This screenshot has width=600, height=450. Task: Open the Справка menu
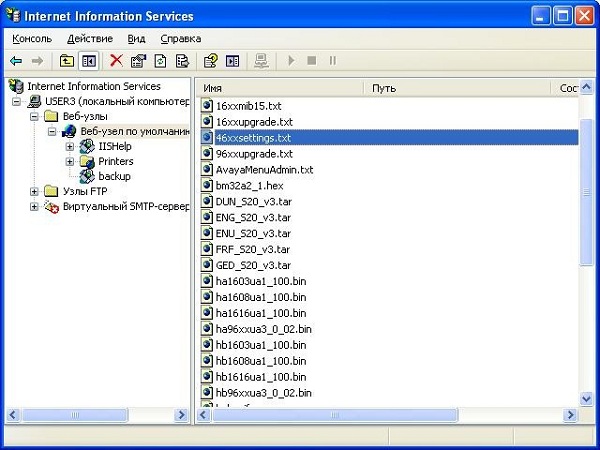[x=181, y=39]
